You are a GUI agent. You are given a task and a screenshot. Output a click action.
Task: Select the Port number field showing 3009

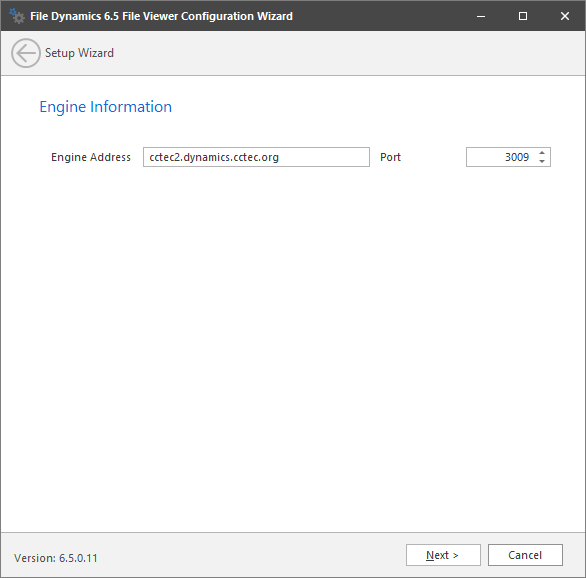[x=501, y=157]
